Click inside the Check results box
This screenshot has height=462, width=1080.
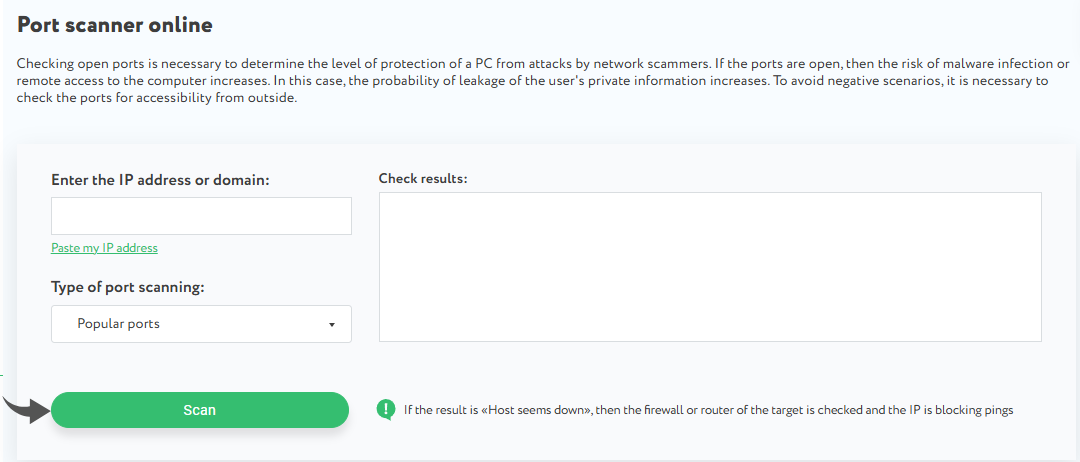pyautogui.click(x=710, y=267)
